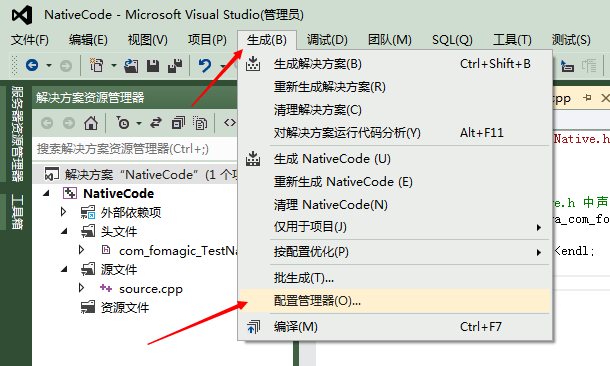Expand the com_fomagic_TestNa header file node
Screen dimensions: 610x366
pos(81,250)
